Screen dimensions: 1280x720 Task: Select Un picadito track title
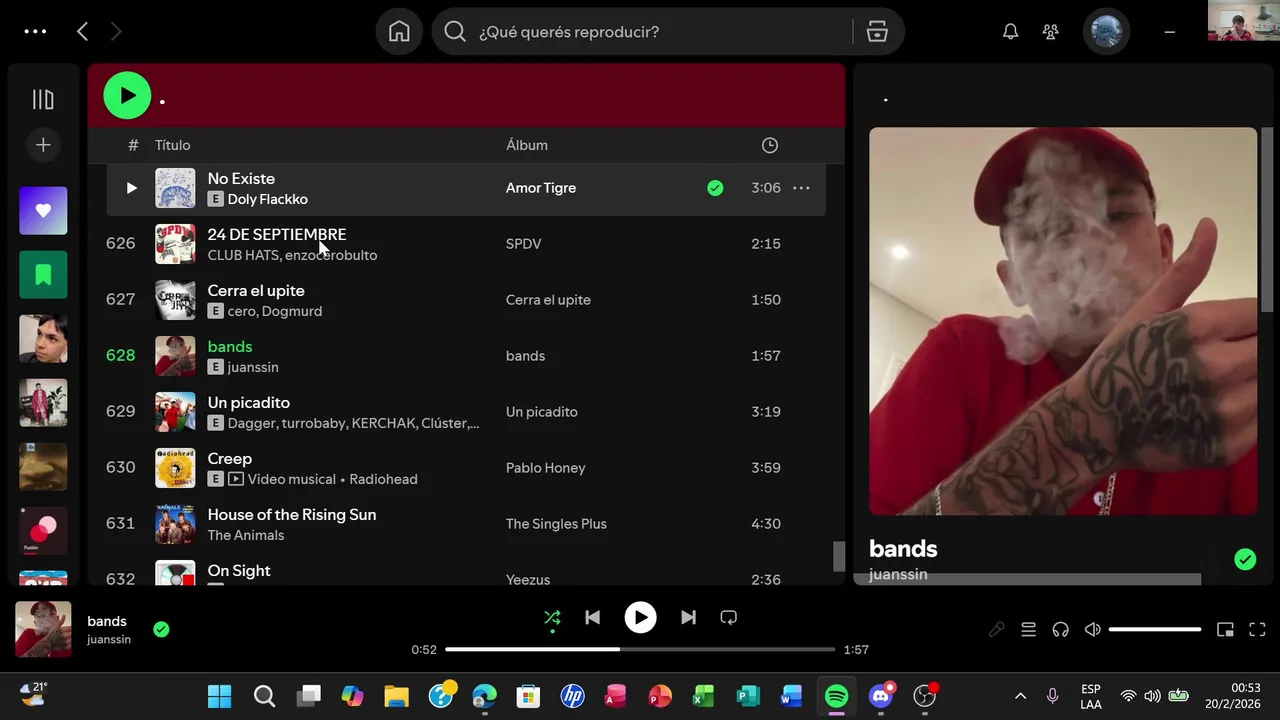[249, 402]
